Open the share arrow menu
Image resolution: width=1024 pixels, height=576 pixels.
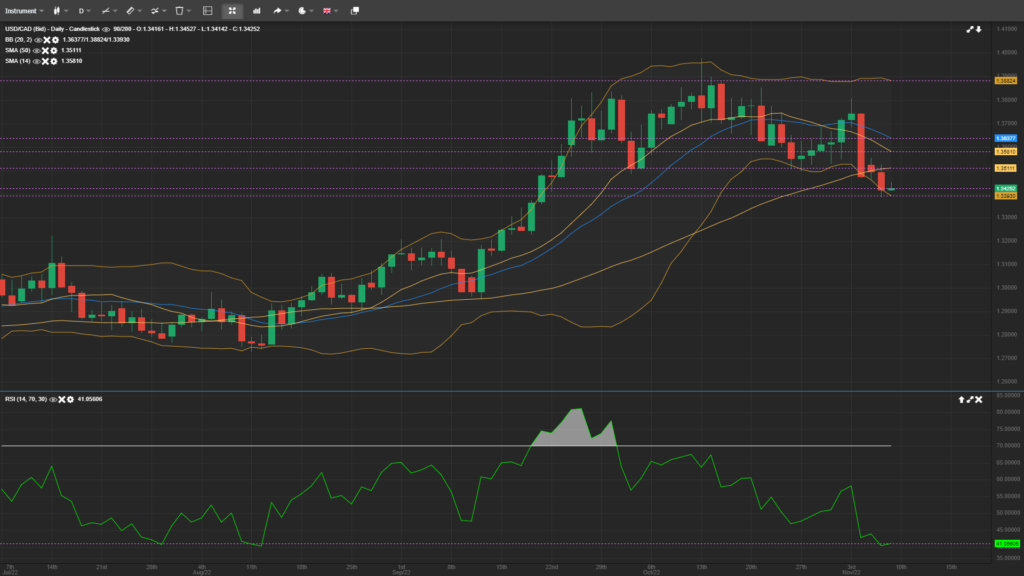279,10
